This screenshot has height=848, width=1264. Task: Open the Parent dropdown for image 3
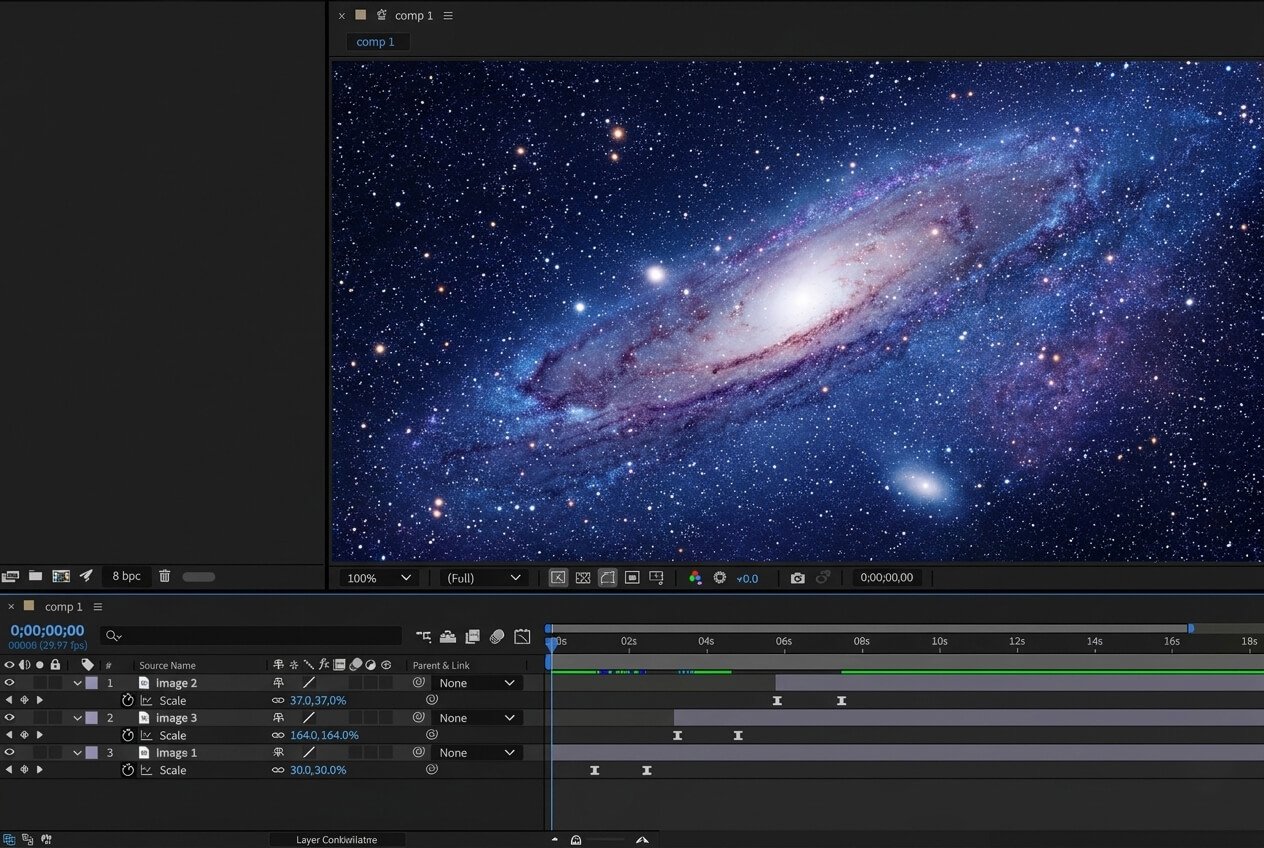(478, 717)
